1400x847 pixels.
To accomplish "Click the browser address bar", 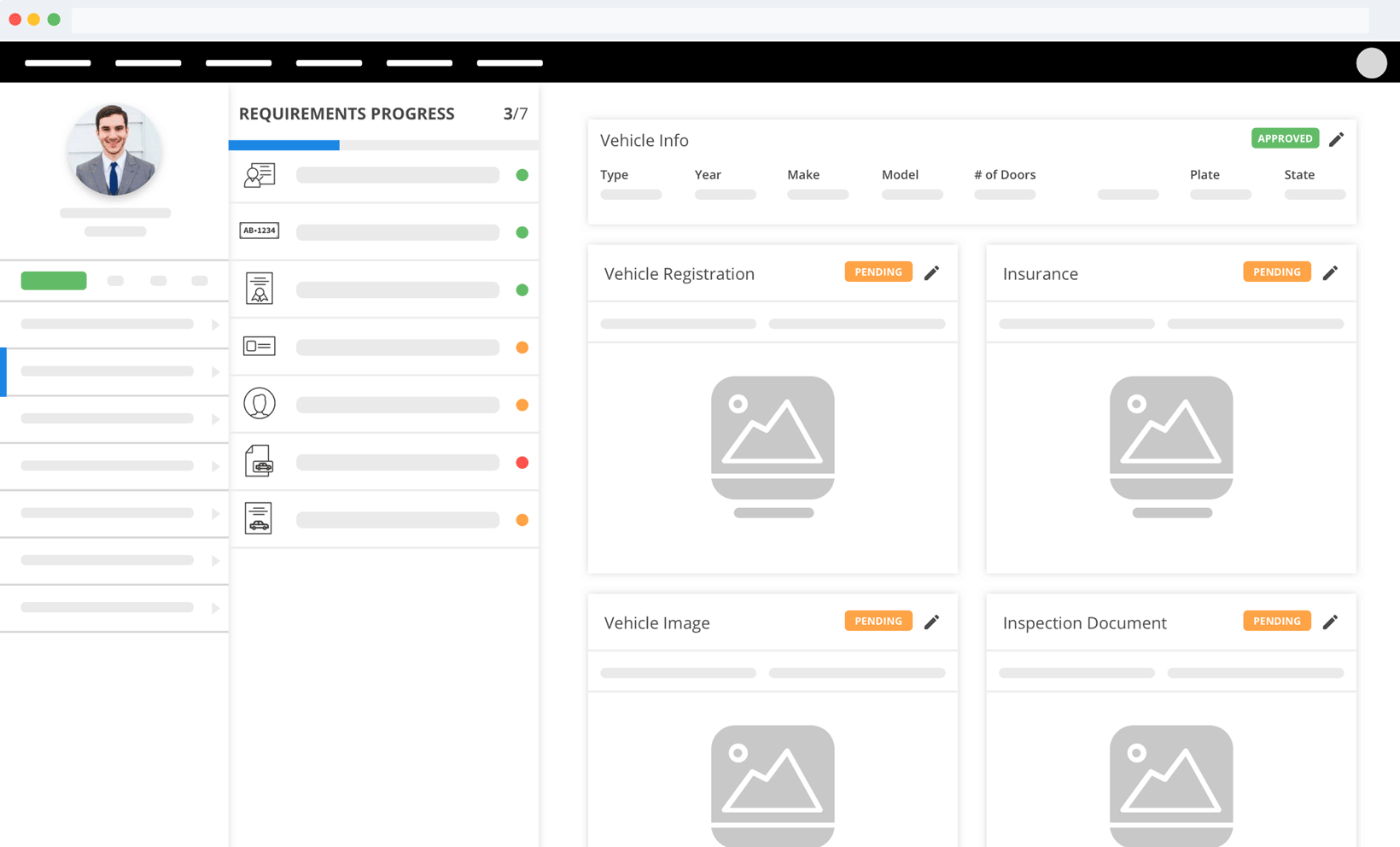I will (x=720, y=20).
